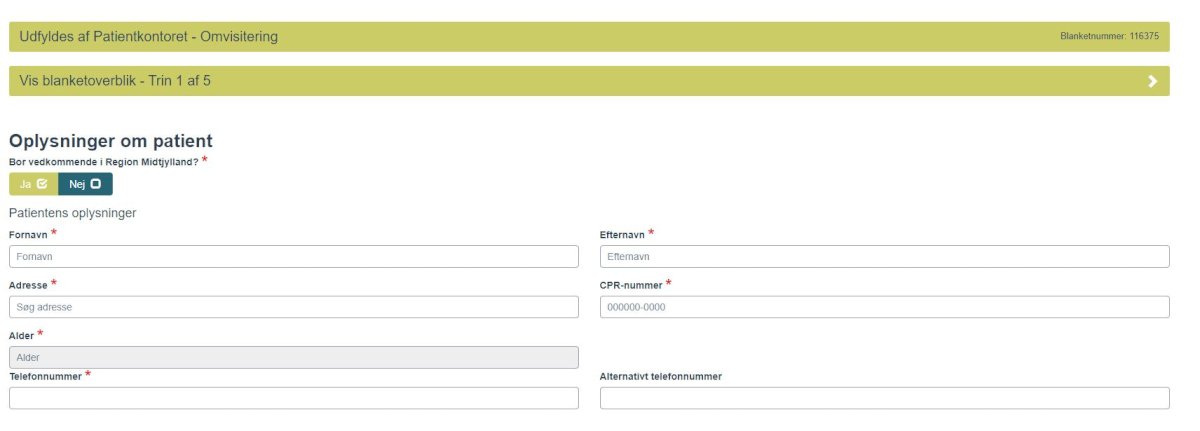
Task: Open Vis blanketoverblik Trin 1 af 5 bar
Action: point(589,81)
